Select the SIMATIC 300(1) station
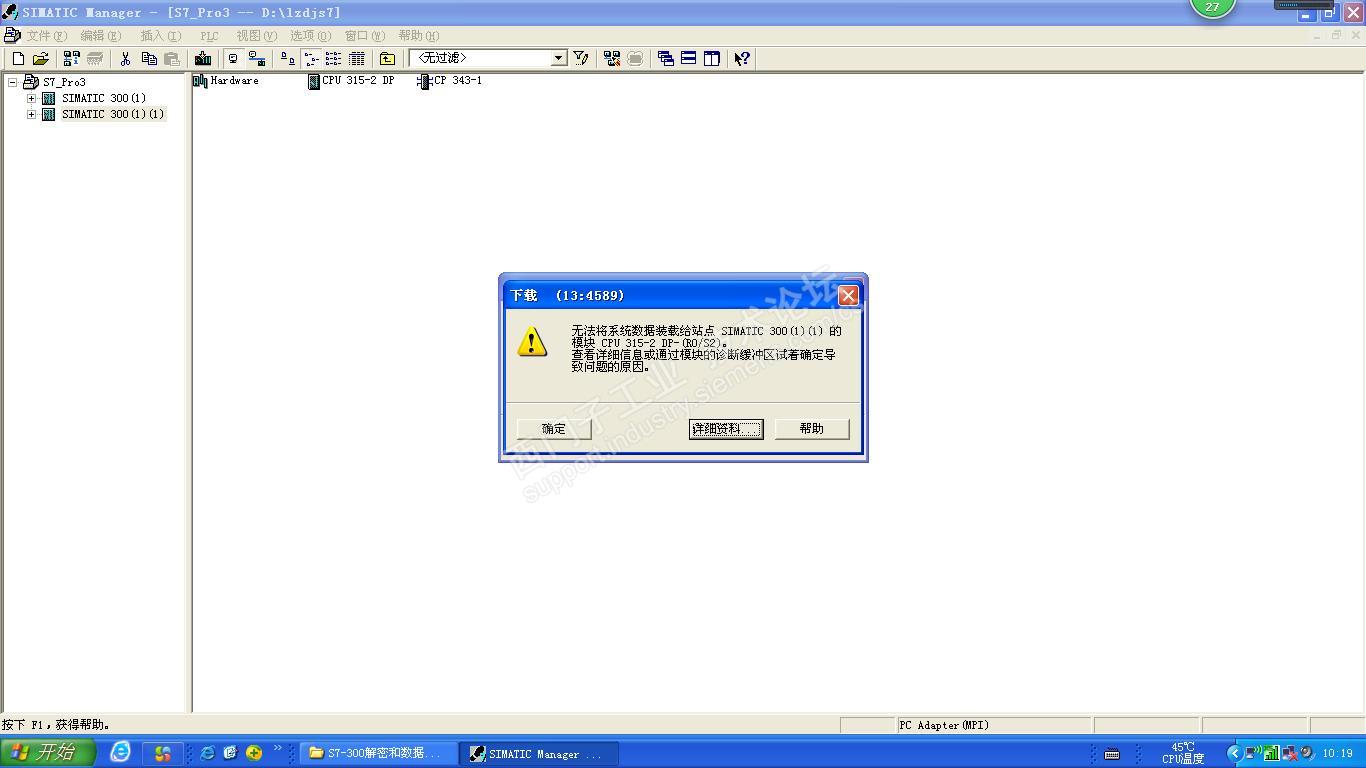 [104, 98]
